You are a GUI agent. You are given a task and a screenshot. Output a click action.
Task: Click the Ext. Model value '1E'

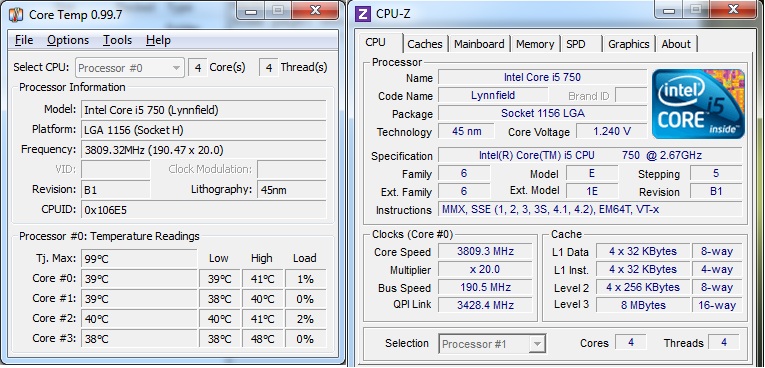[x=592, y=191]
